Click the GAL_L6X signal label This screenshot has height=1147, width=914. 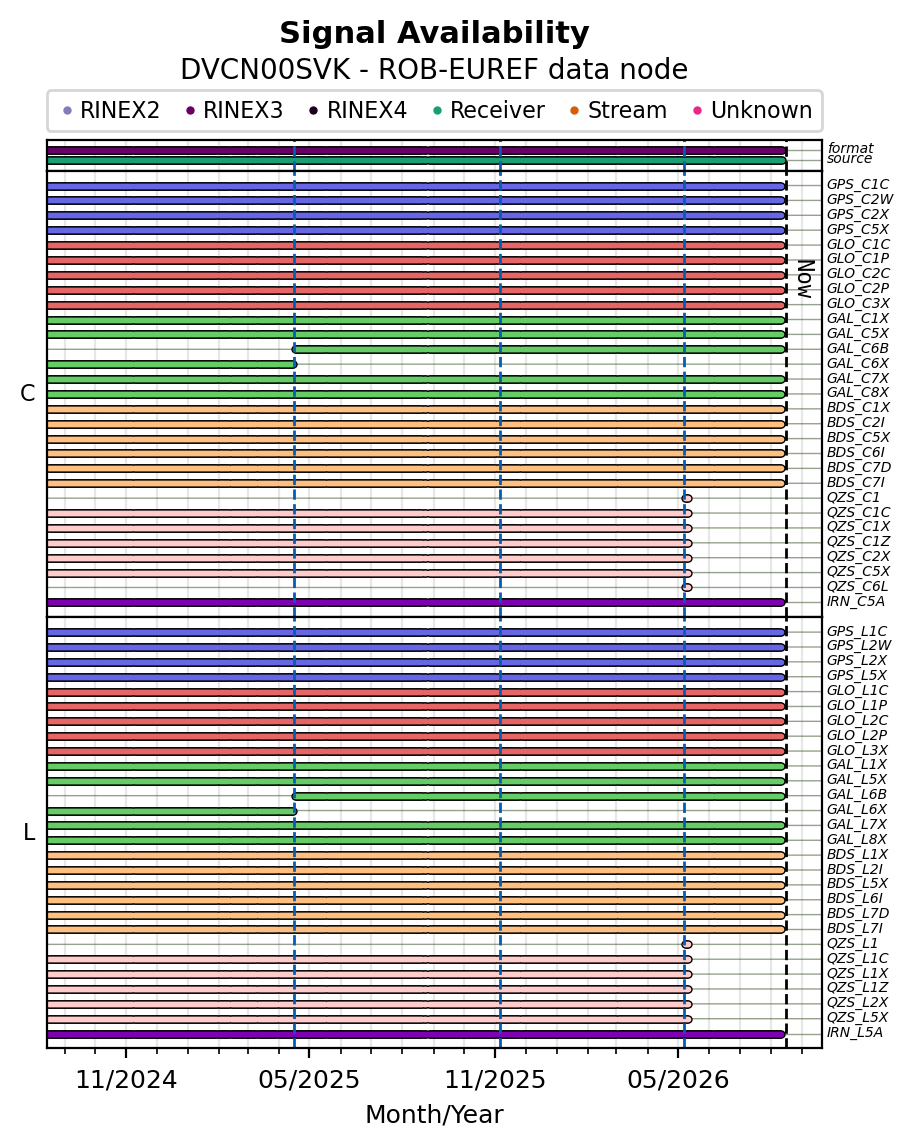click(x=857, y=809)
